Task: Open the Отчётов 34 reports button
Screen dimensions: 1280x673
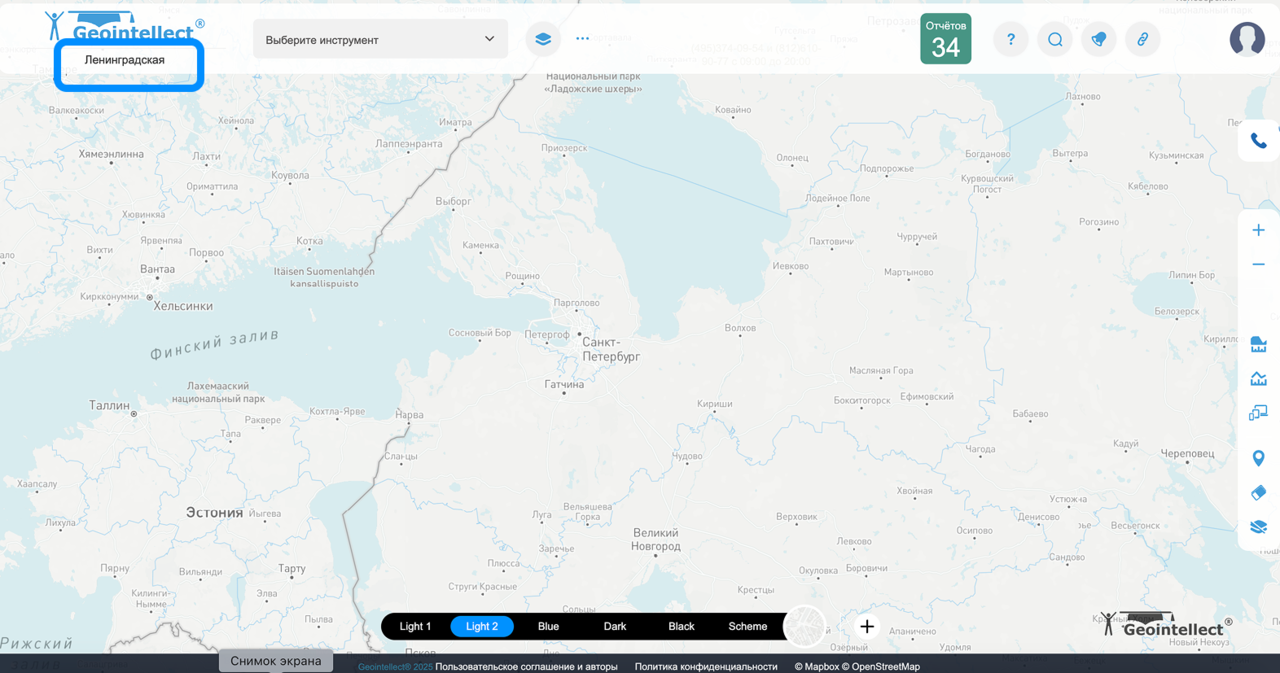Action: (x=945, y=39)
